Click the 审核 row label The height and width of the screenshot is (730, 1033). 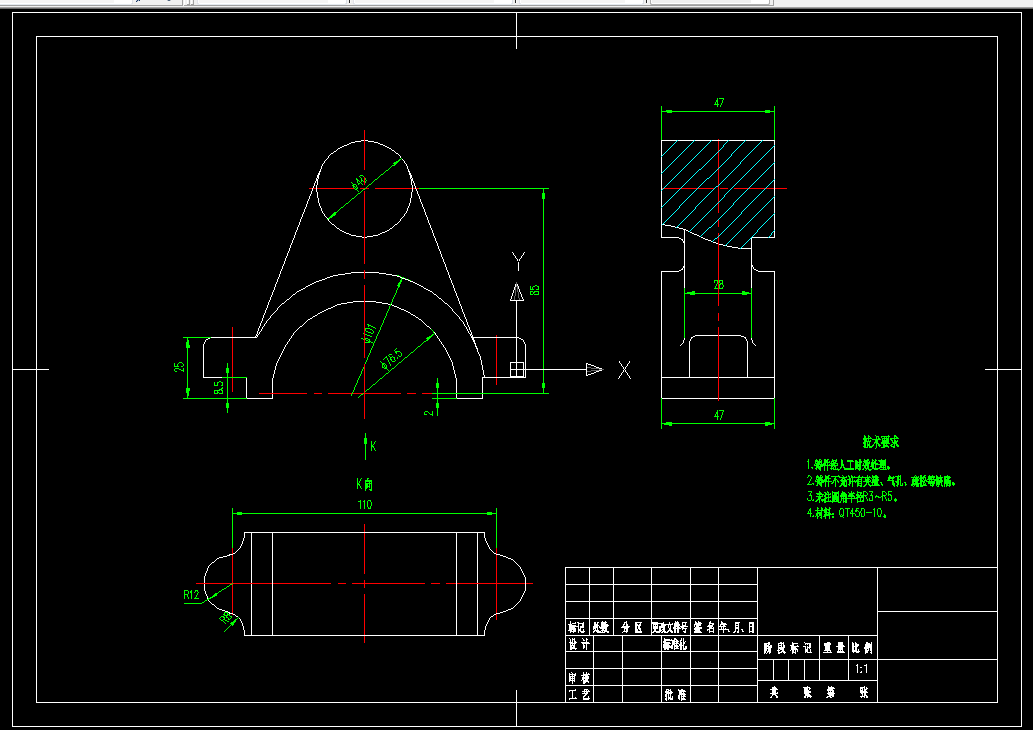(580, 677)
